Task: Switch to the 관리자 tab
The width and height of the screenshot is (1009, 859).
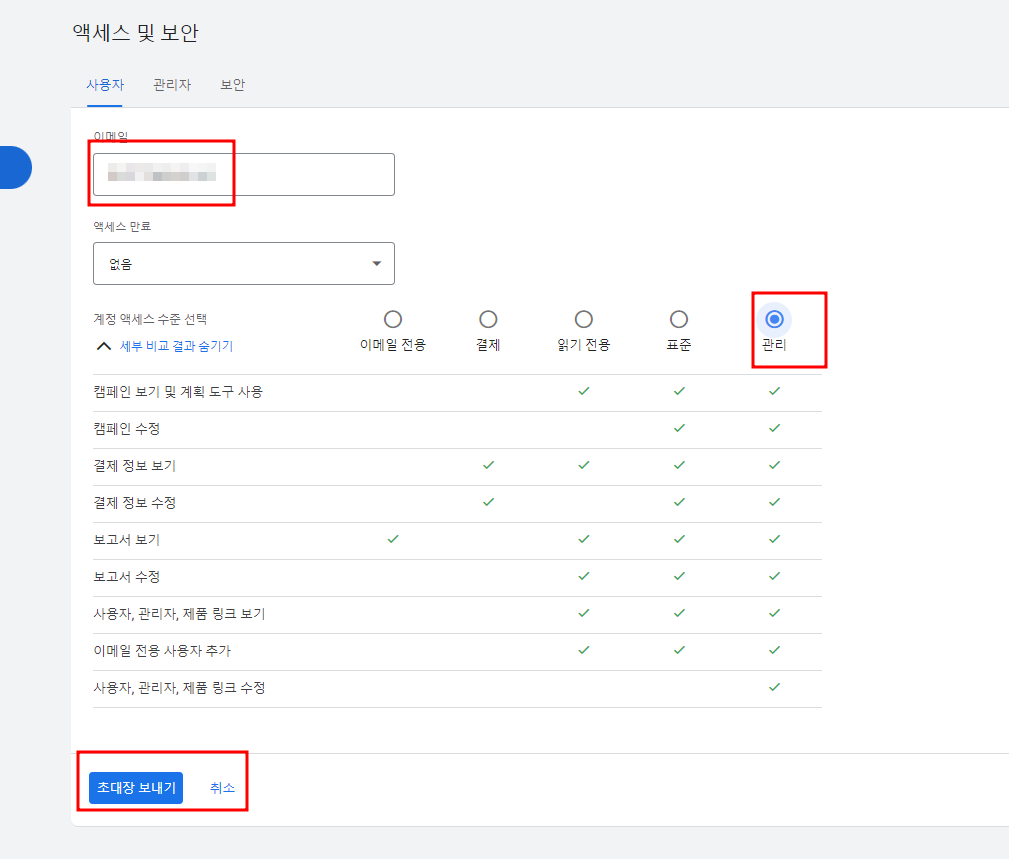Action: point(171,85)
